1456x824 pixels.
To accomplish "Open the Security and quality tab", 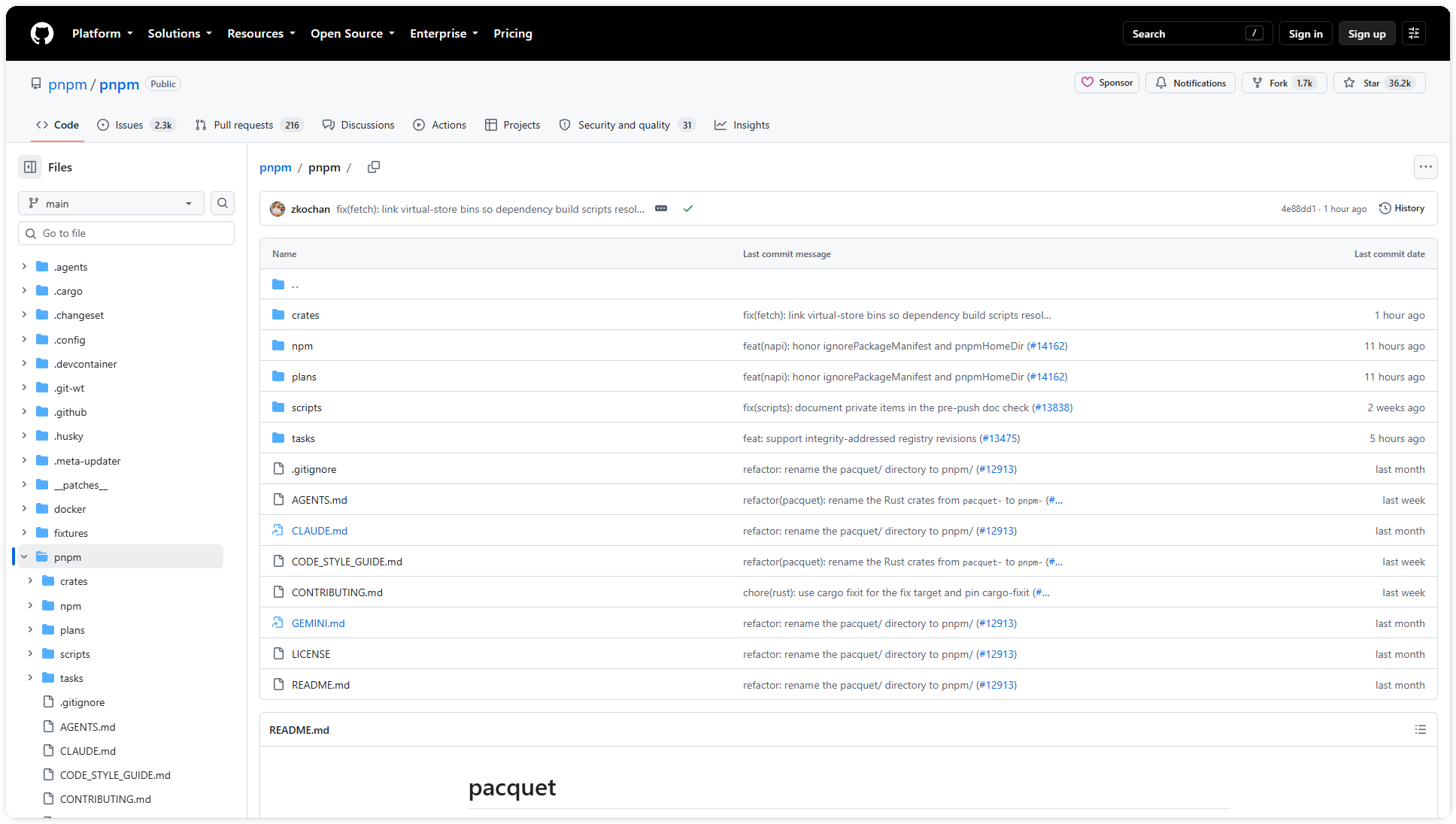I will [x=628, y=125].
